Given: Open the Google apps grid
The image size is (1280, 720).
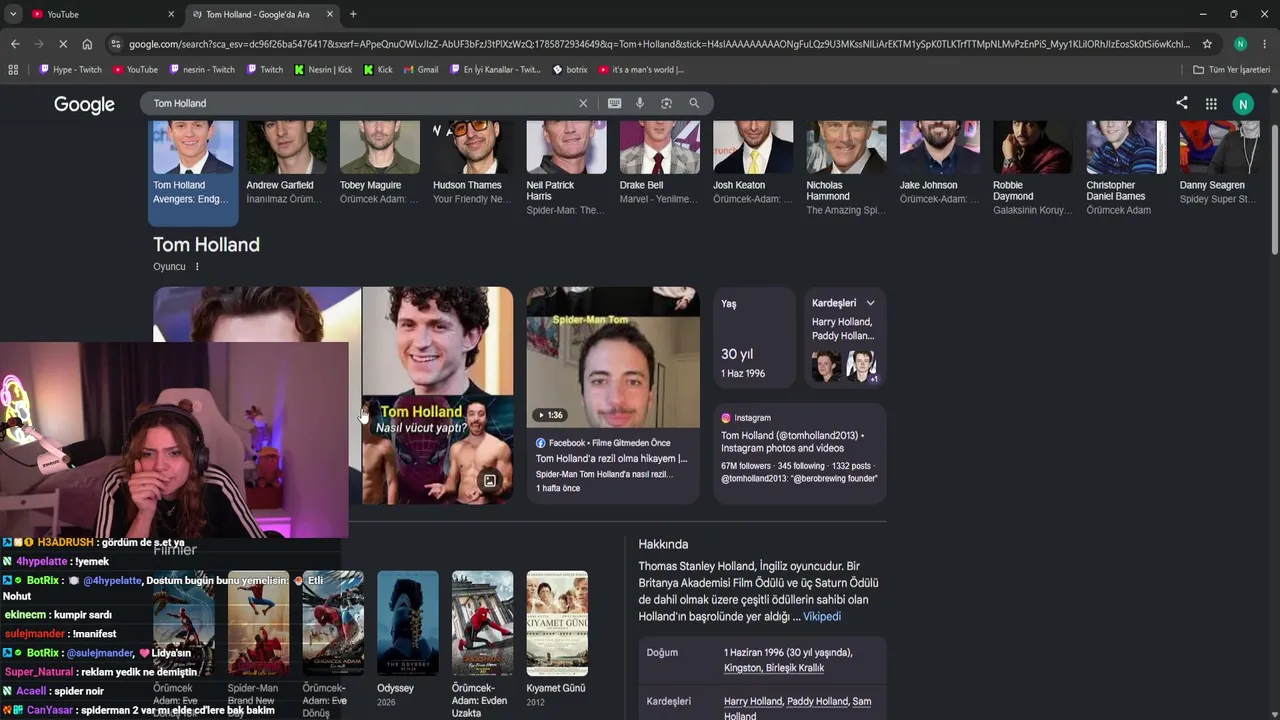Looking at the screenshot, I should click(x=1211, y=104).
